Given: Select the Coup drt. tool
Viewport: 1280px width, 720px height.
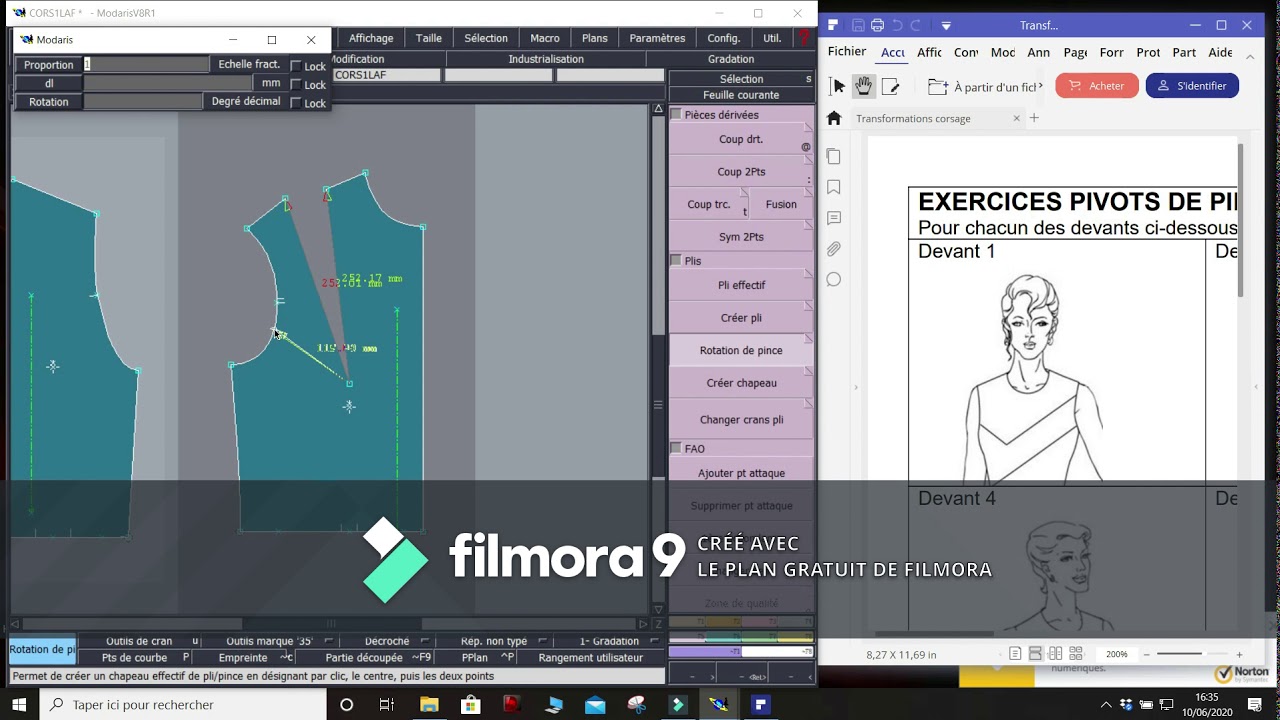Looking at the screenshot, I should [x=741, y=139].
